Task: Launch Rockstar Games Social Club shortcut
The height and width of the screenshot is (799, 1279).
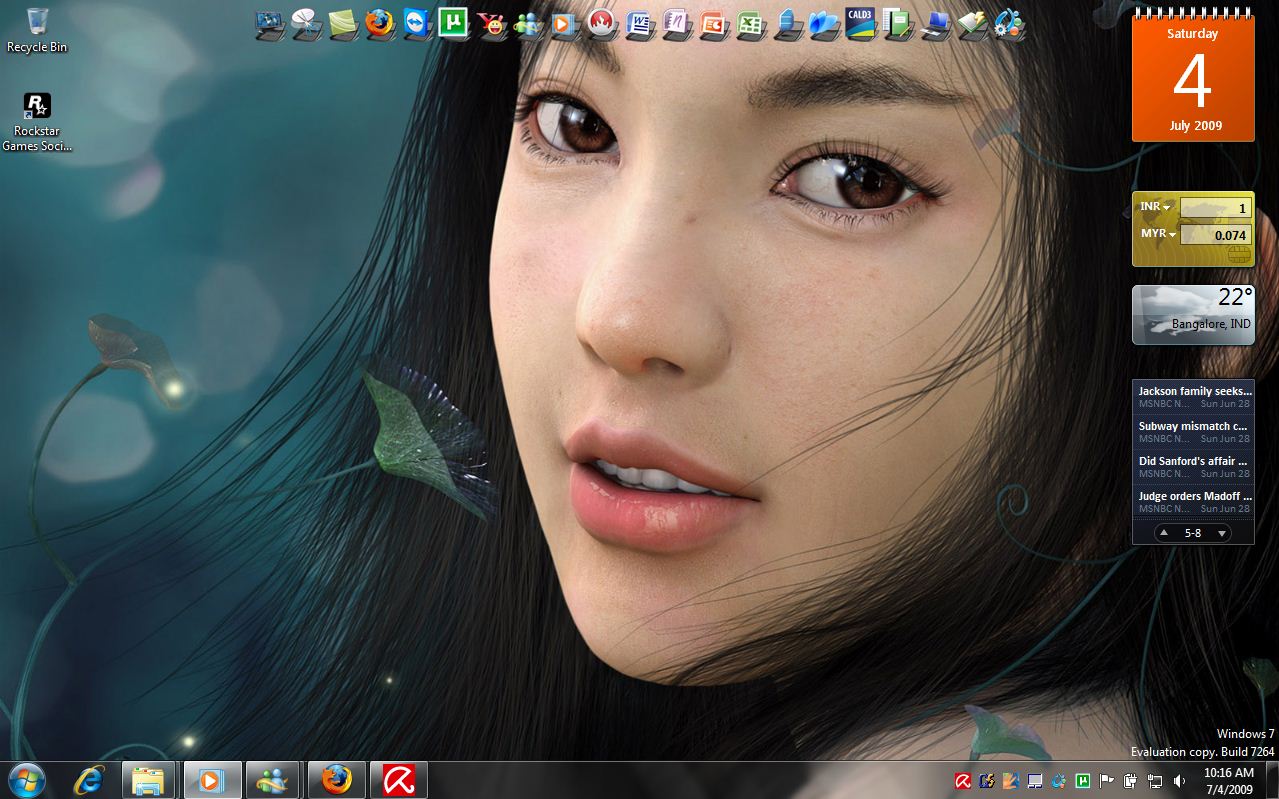Action: coord(37,123)
